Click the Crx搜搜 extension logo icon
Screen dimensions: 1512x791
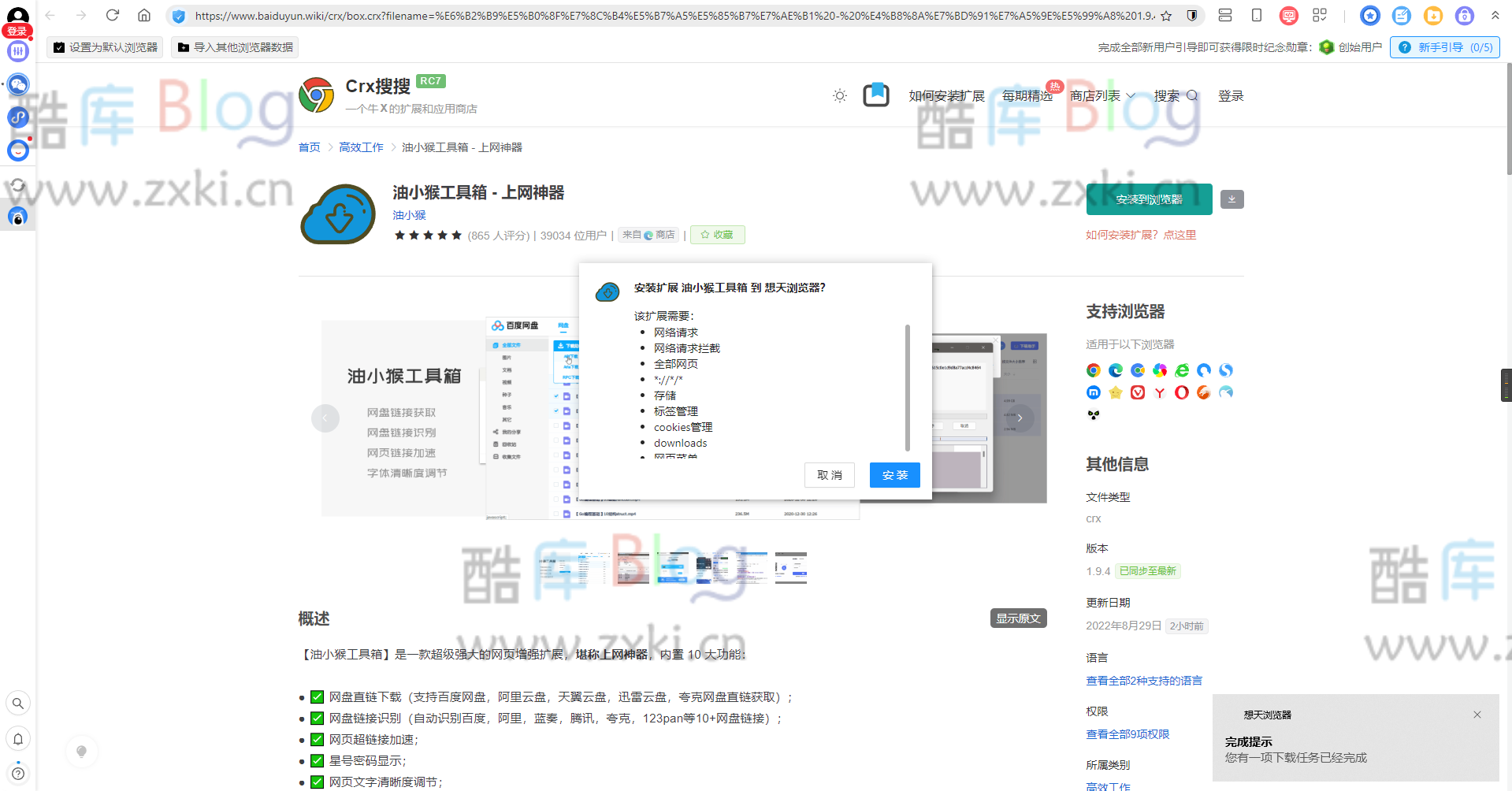click(x=318, y=95)
